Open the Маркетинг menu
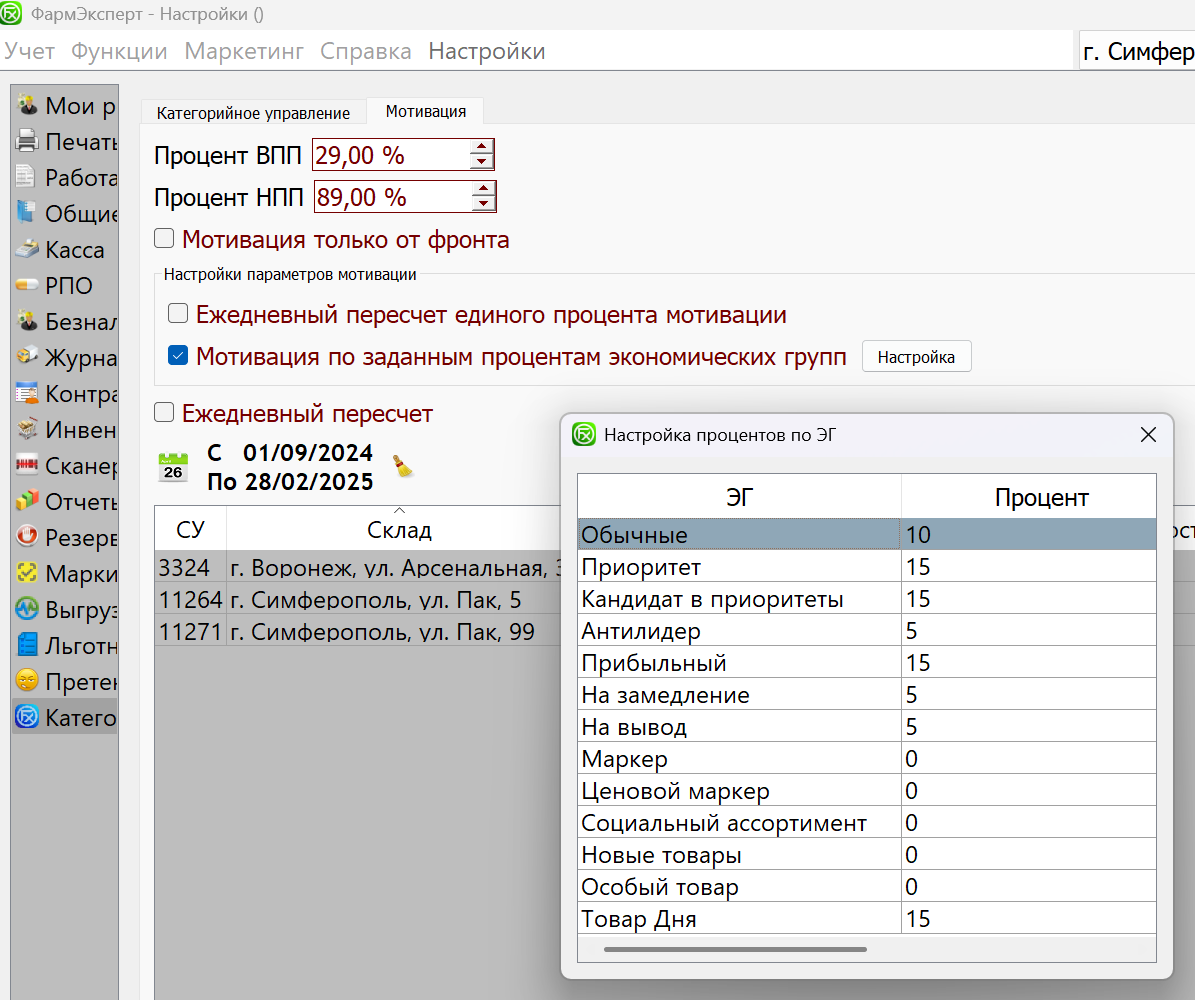The width and height of the screenshot is (1195, 1000). coord(244,51)
